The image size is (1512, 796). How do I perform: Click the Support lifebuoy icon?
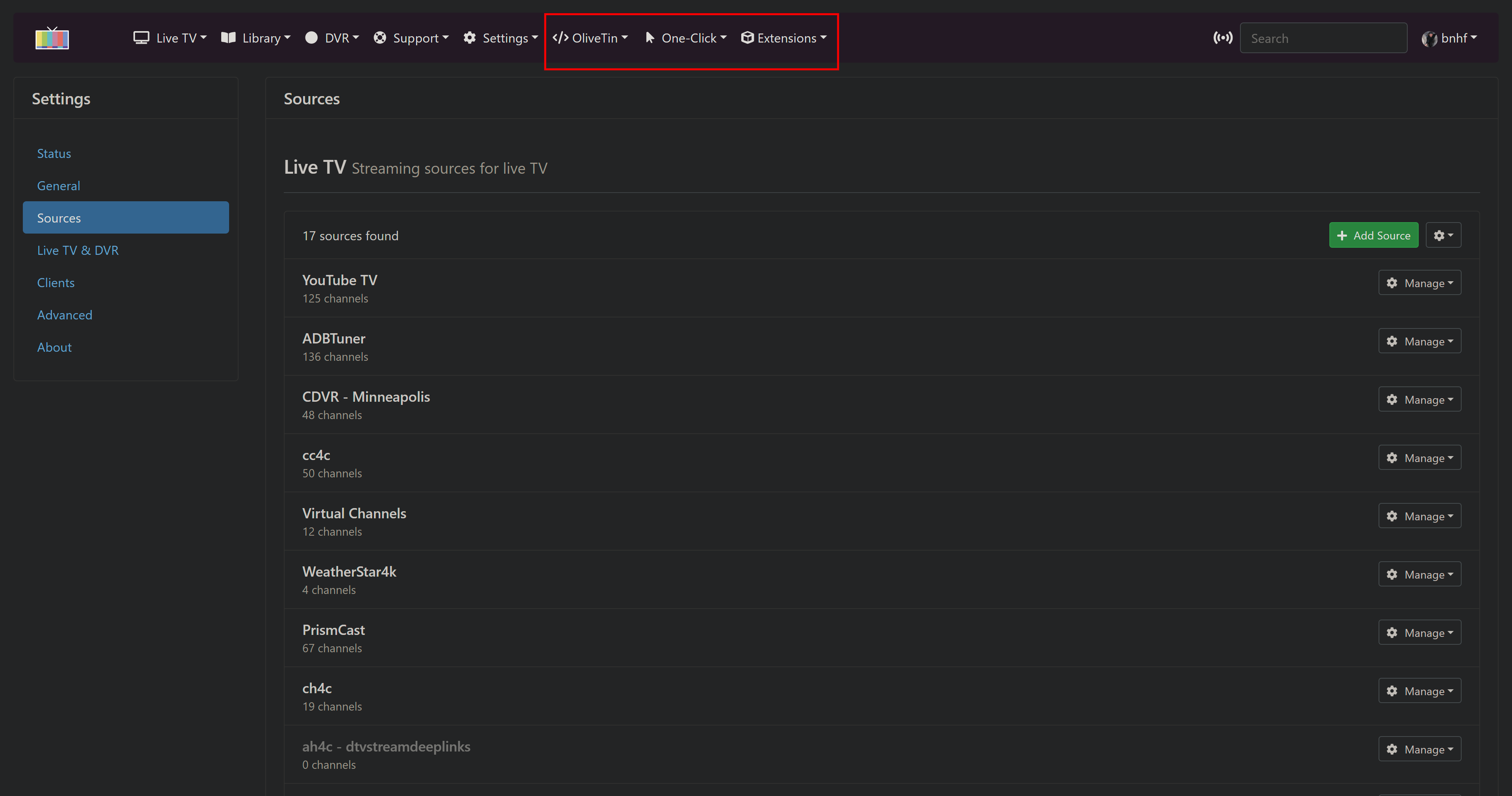(x=380, y=38)
